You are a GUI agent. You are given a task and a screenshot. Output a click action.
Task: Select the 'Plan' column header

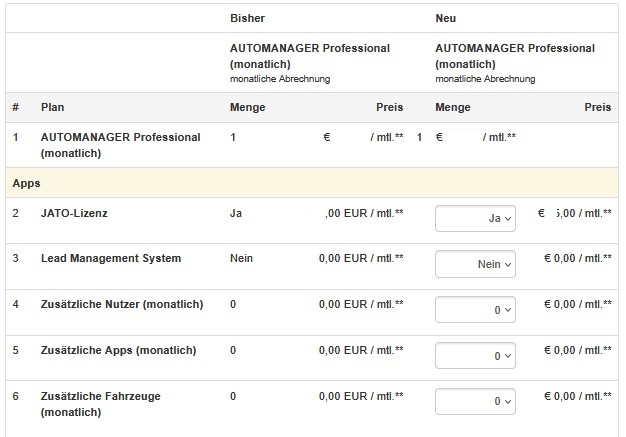click(52, 107)
